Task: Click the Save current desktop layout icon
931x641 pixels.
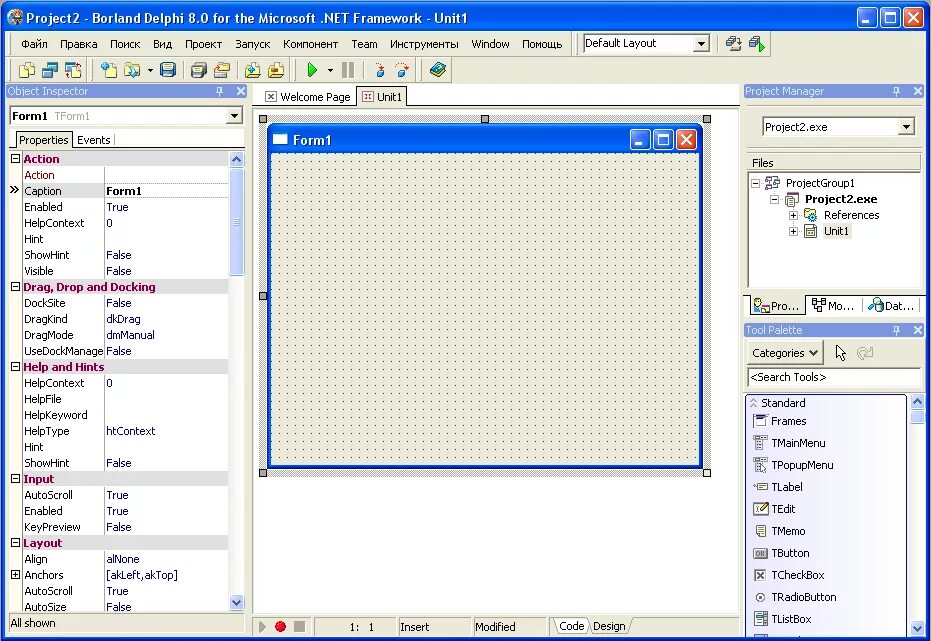Action: click(734, 43)
